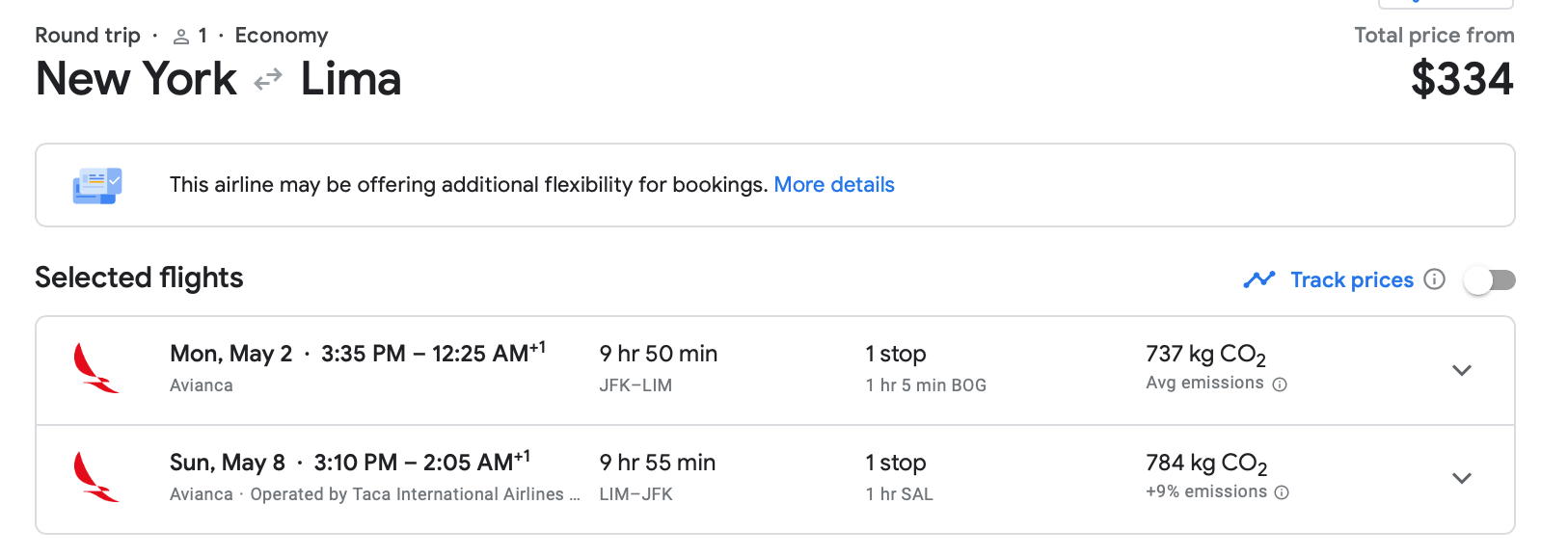The height and width of the screenshot is (557, 1568).
Task: Expand the Mon, May 2 flight details
Action: pyautogui.click(x=1462, y=370)
